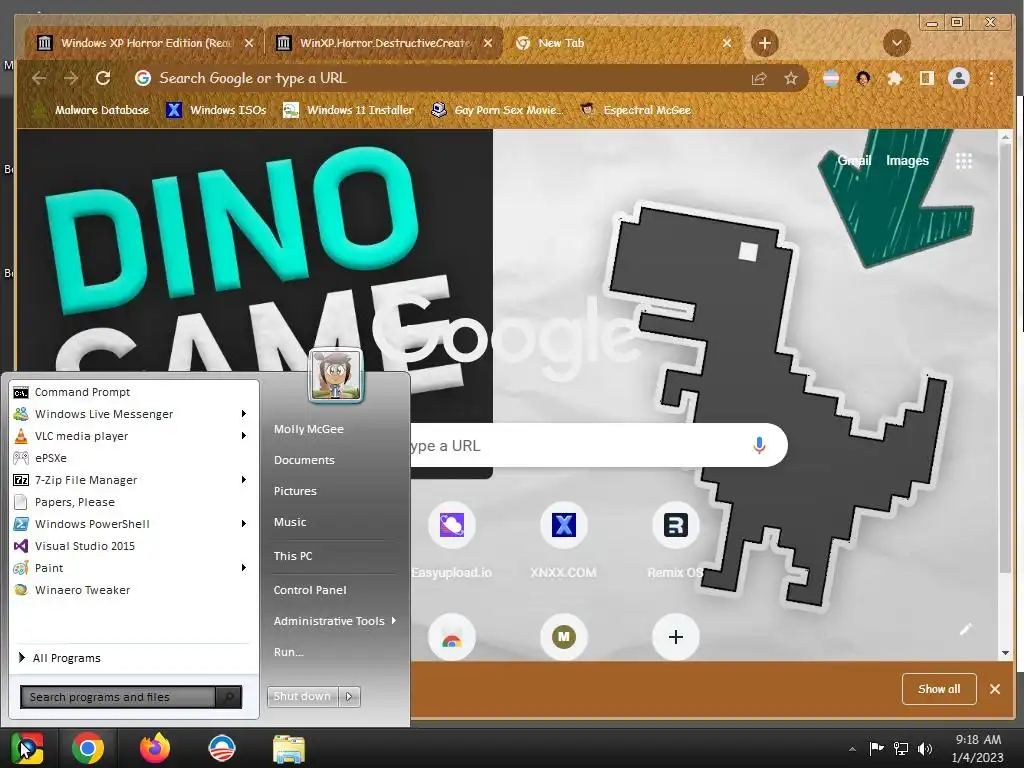
Task: Open the Gmail link
Action: point(854,161)
